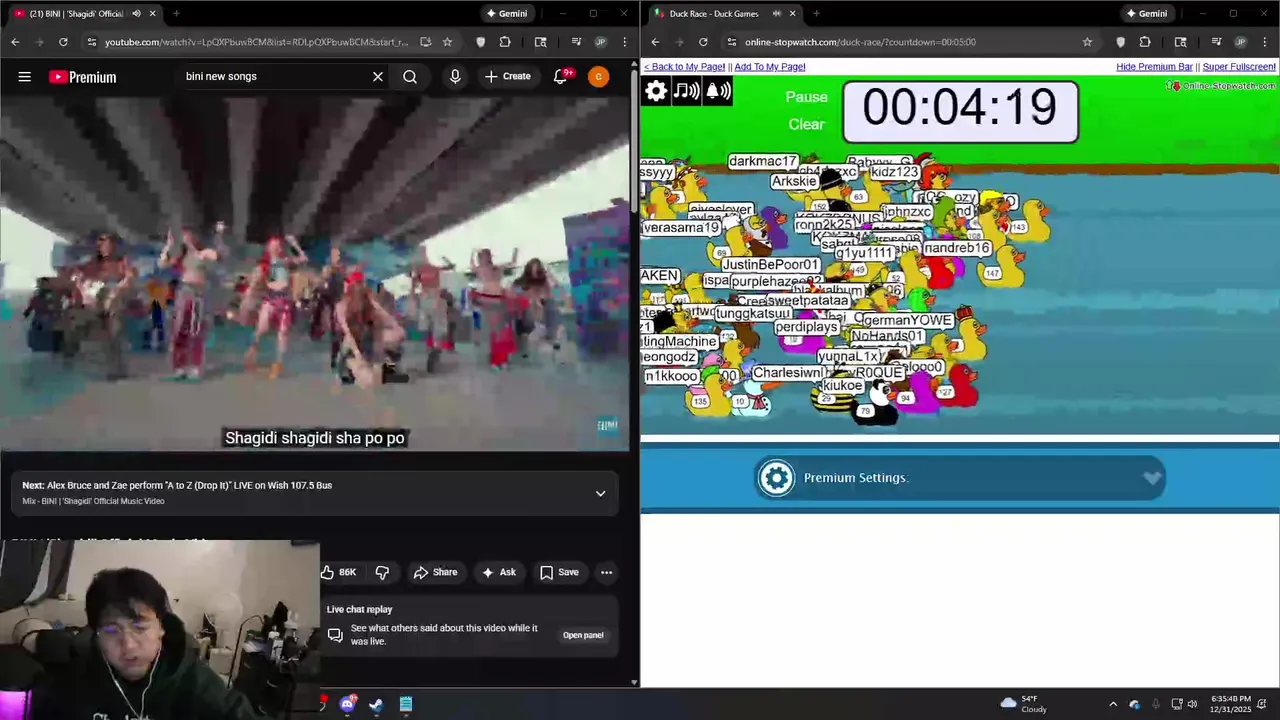The width and height of the screenshot is (1280, 720).
Task: Expand the Premium Settings panel
Action: 960,478
